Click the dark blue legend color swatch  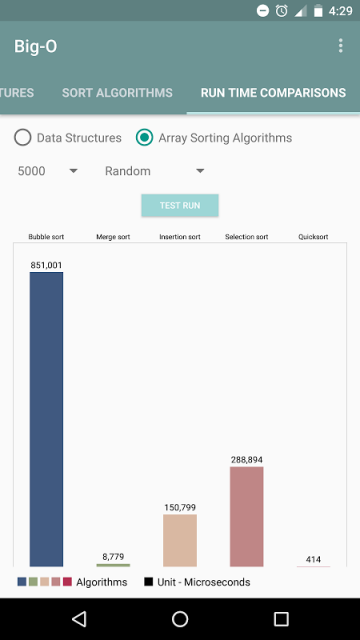click(22, 582)
